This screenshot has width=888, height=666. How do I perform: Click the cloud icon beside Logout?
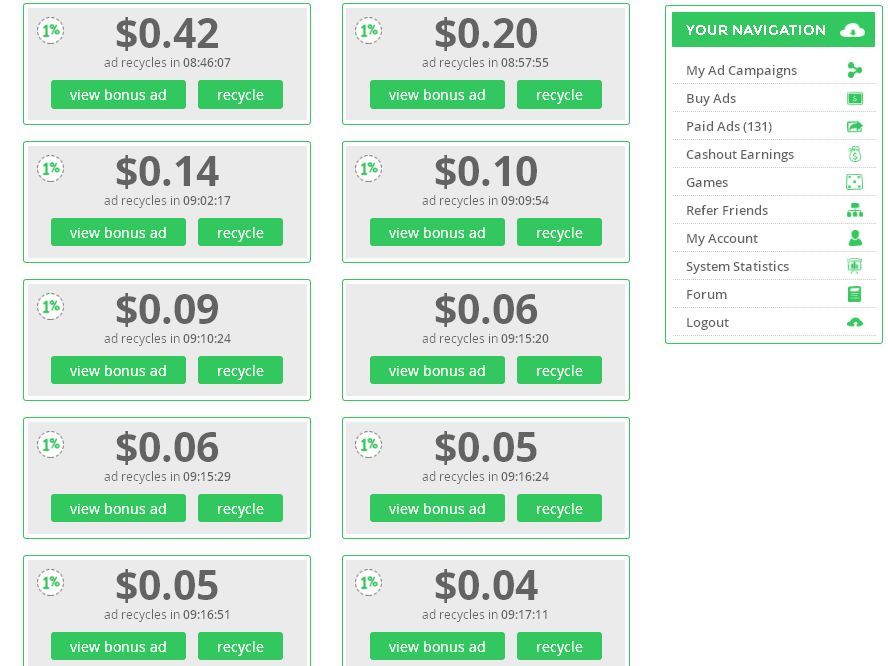tap(855, 322)
